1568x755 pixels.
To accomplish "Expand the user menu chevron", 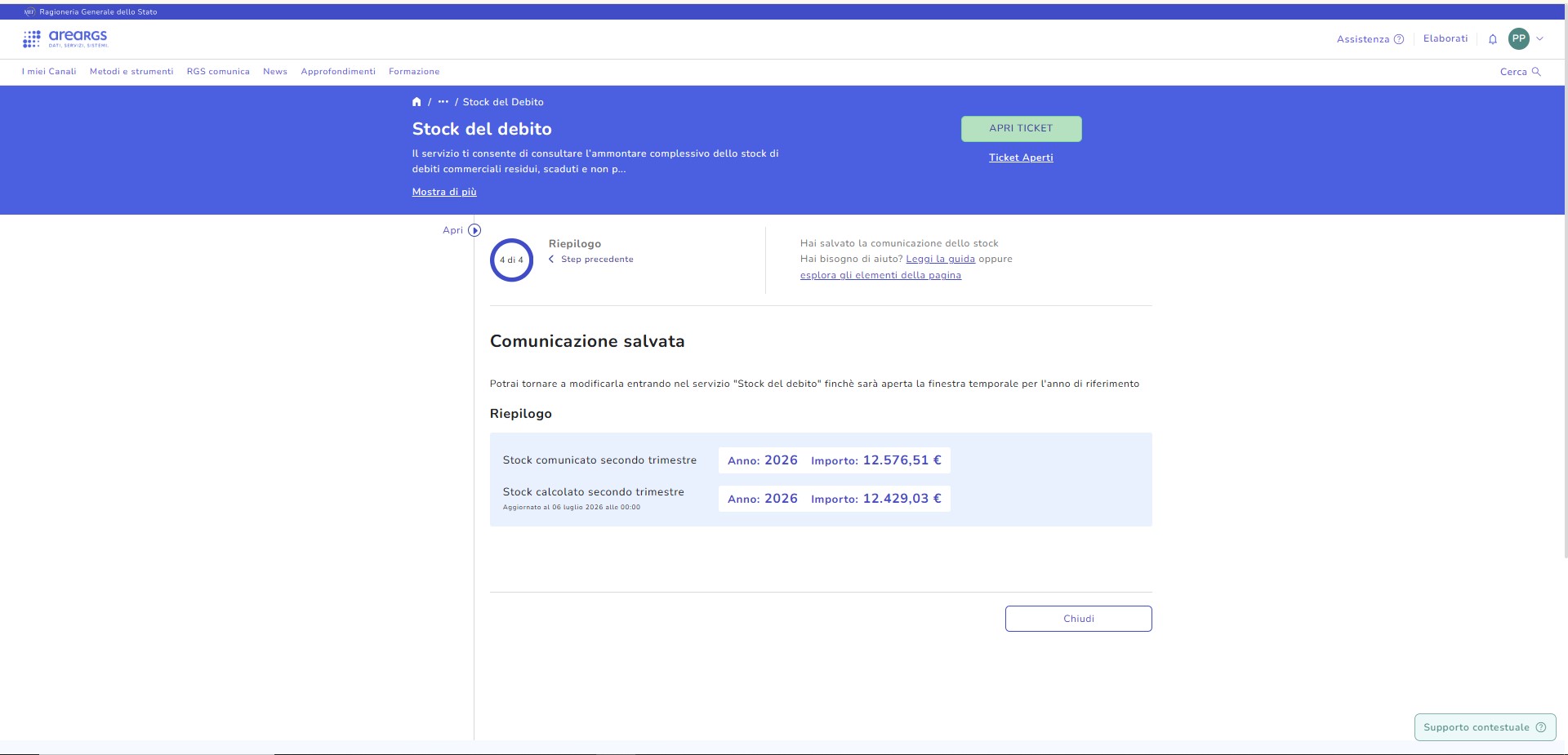I will click(x=1540, y=38).
